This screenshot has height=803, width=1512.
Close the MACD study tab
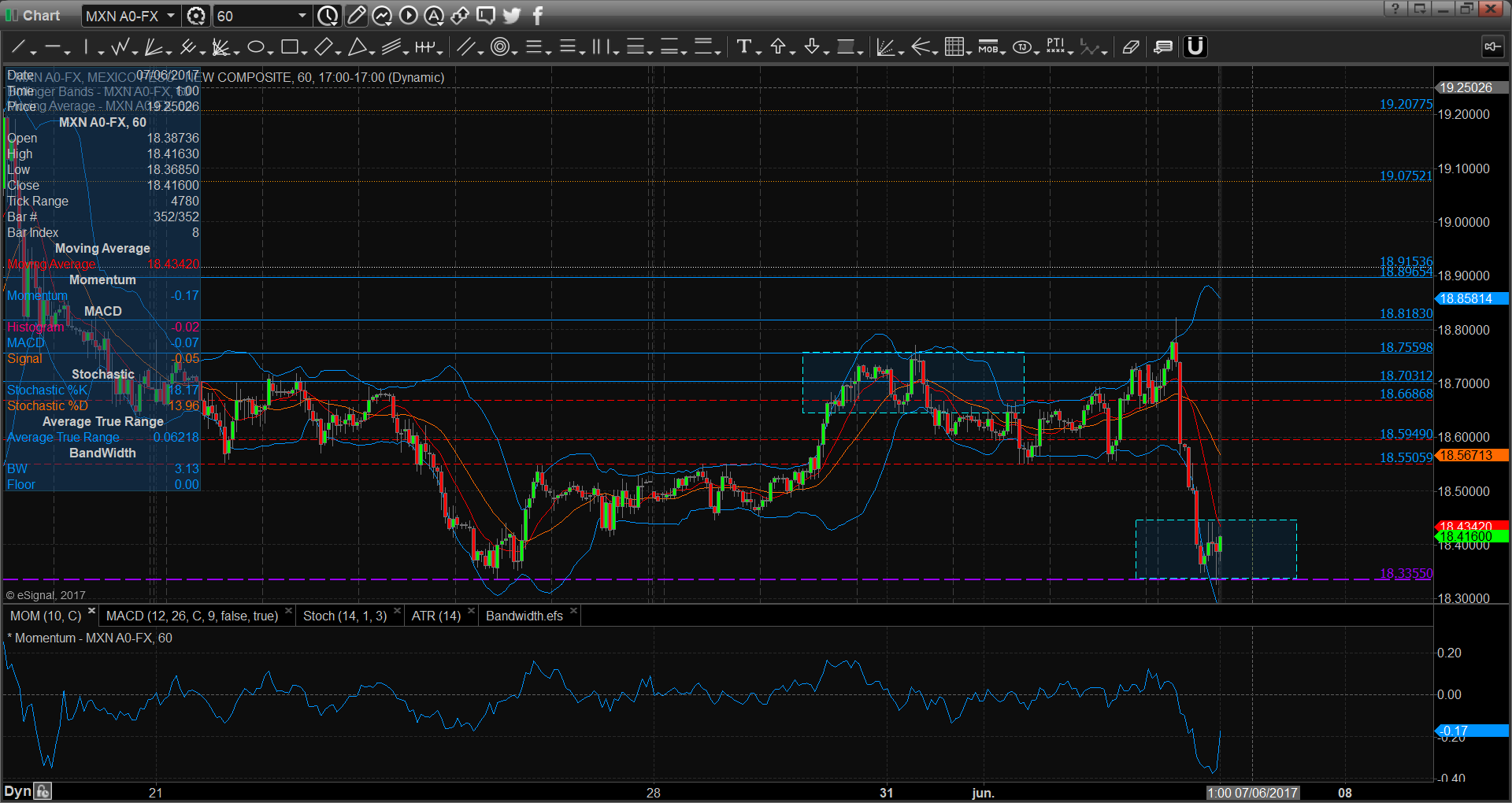288,611
